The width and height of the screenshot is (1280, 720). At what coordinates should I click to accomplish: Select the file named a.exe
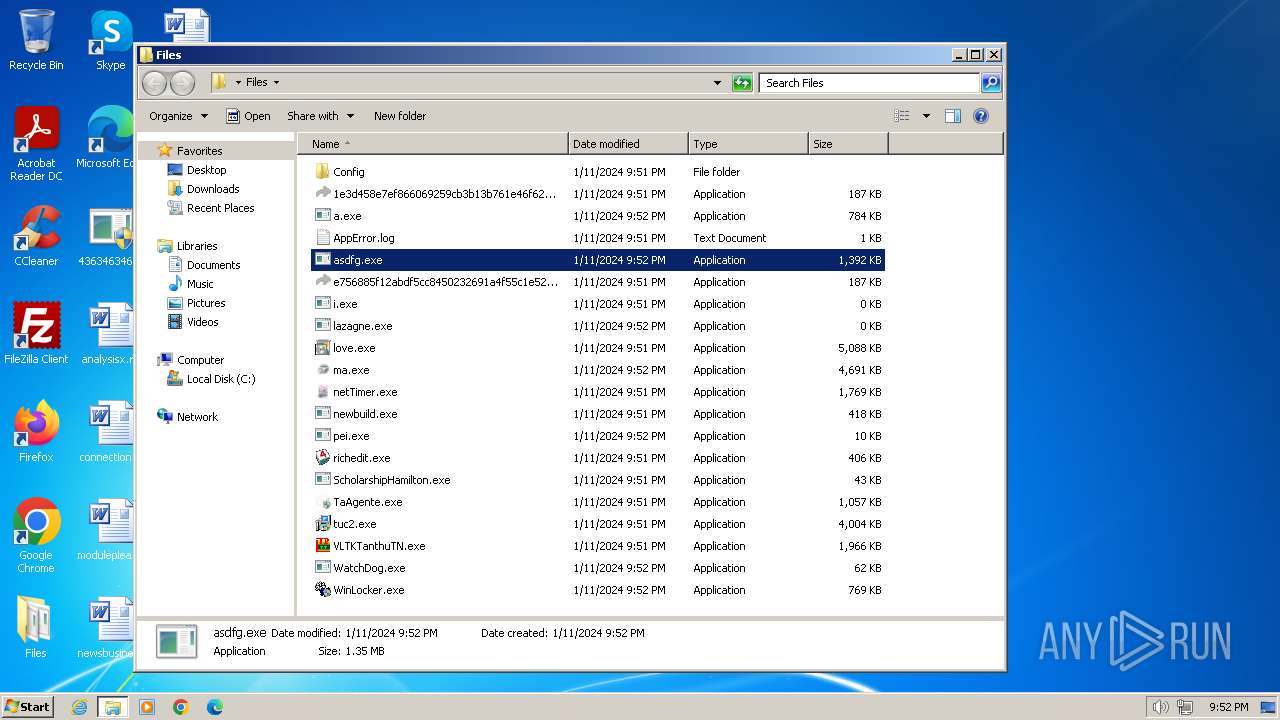(x=598, y=216)
